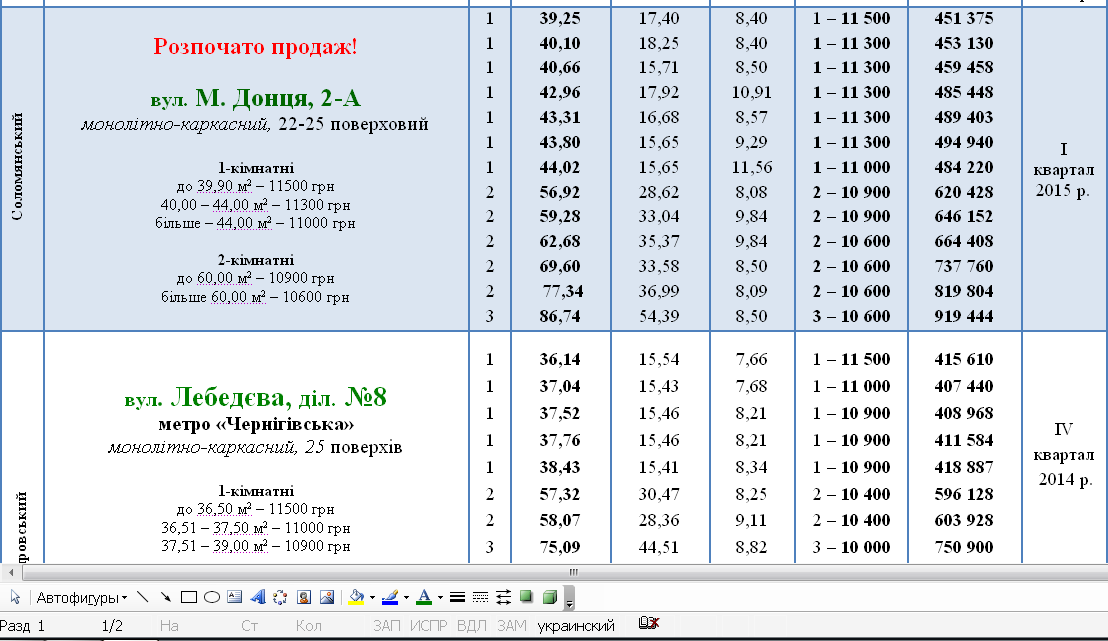Click the украинский language indicator
Viewport: 1108px width, 641px height.
576,625
